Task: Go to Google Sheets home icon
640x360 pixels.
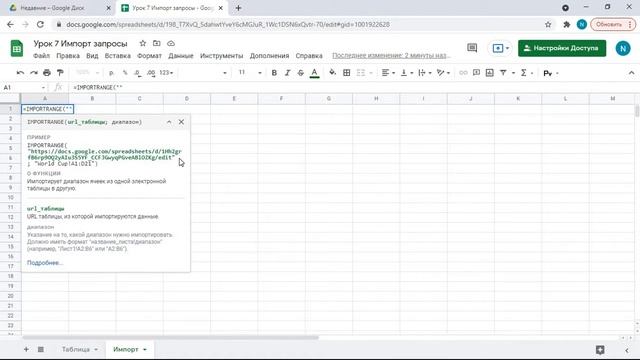Action: 17,49
